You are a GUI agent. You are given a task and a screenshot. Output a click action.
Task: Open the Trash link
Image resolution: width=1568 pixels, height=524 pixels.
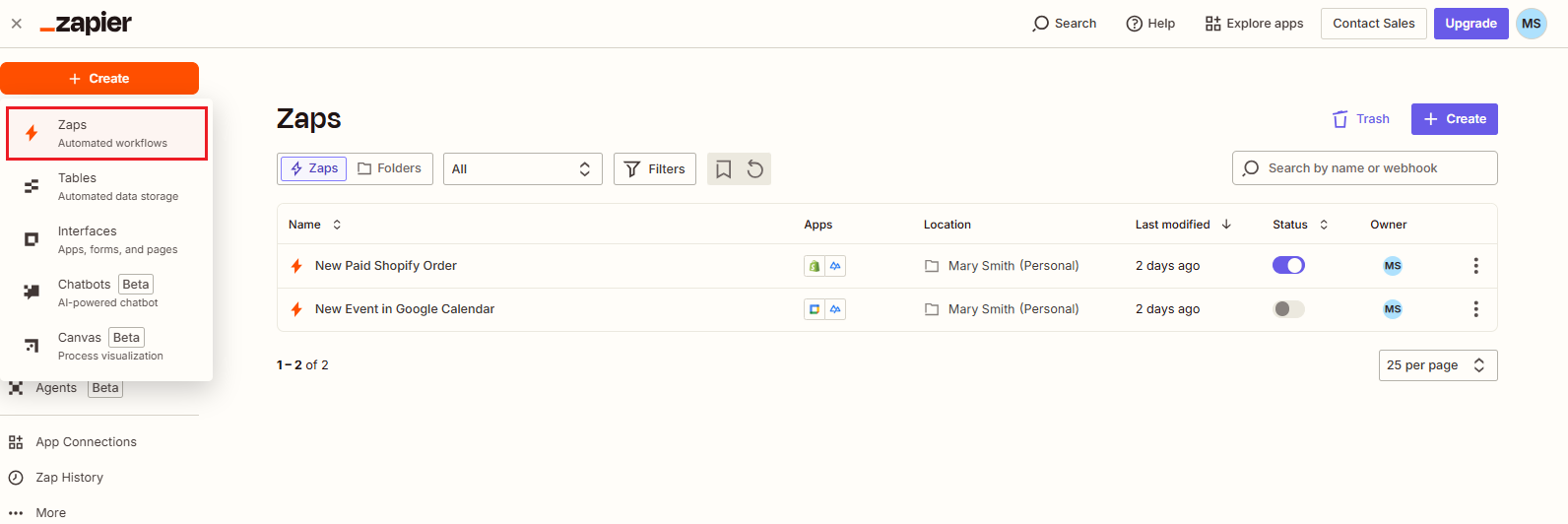[x=1361, y=119]
